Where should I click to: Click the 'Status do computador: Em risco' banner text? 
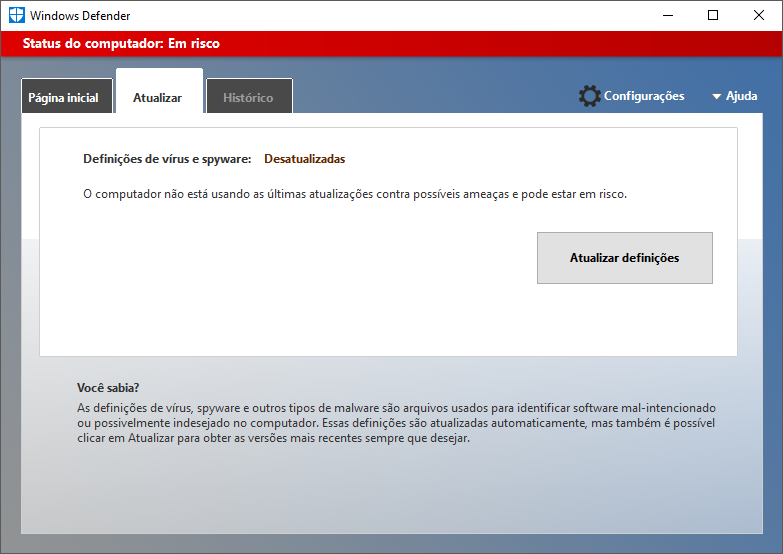[121, 43]
